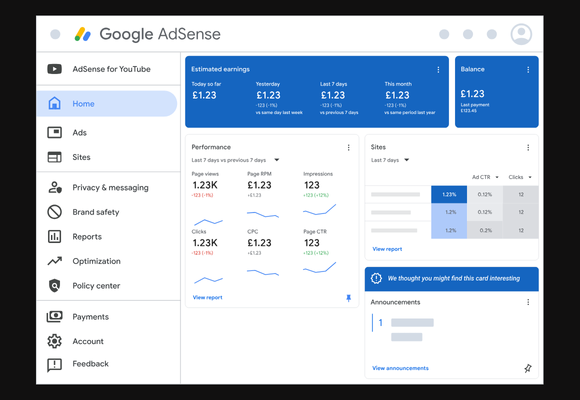Open the Ad CTR column dropdown

[x=497, y=177]
